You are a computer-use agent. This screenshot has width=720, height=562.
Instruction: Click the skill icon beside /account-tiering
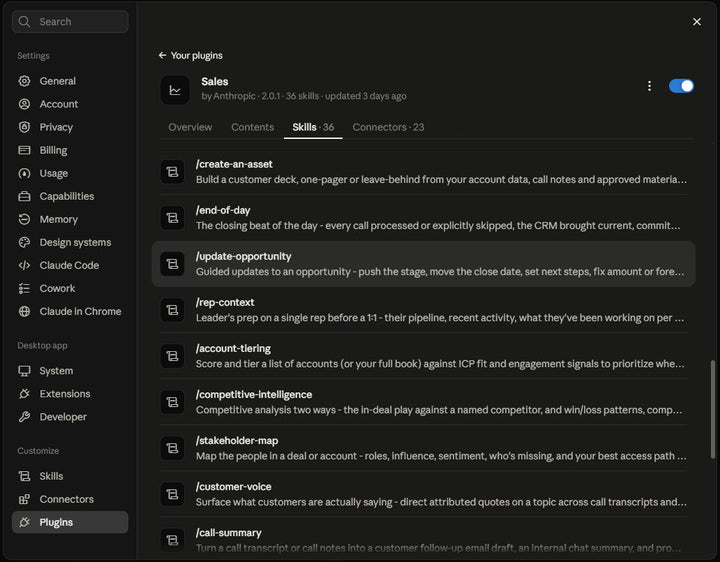(x=172, y=356)
